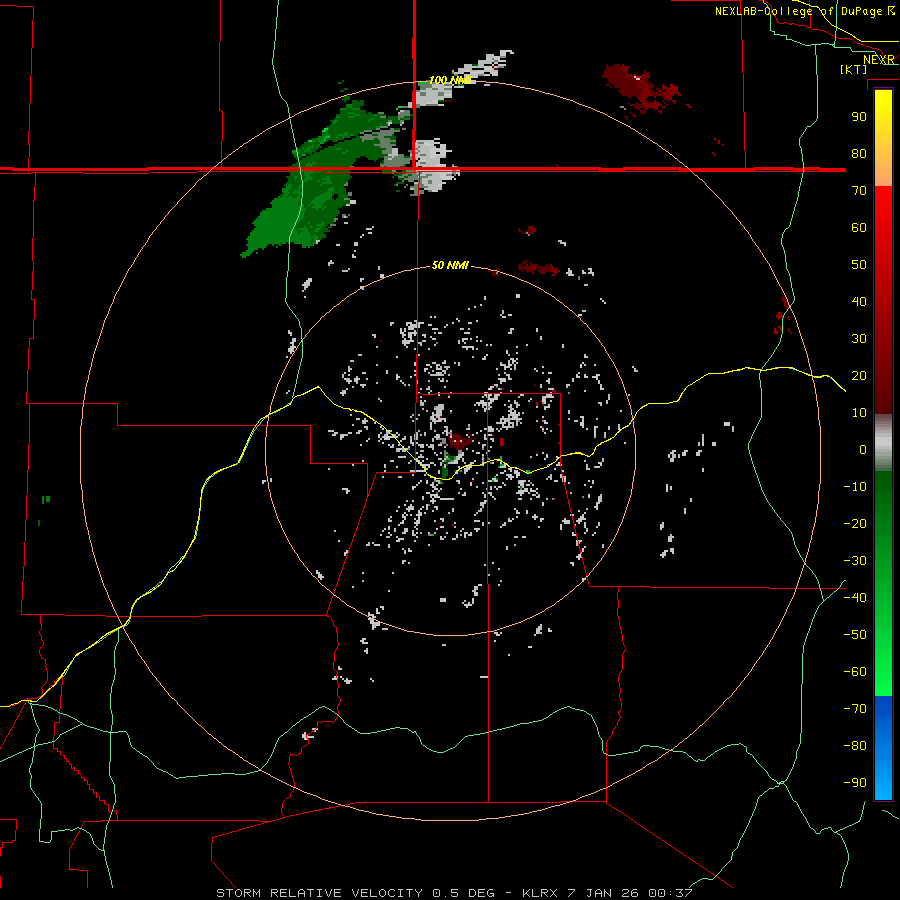Click the positive 20 scale label
The height and width of the screenshot is (900, 900).
pos(859,375)
